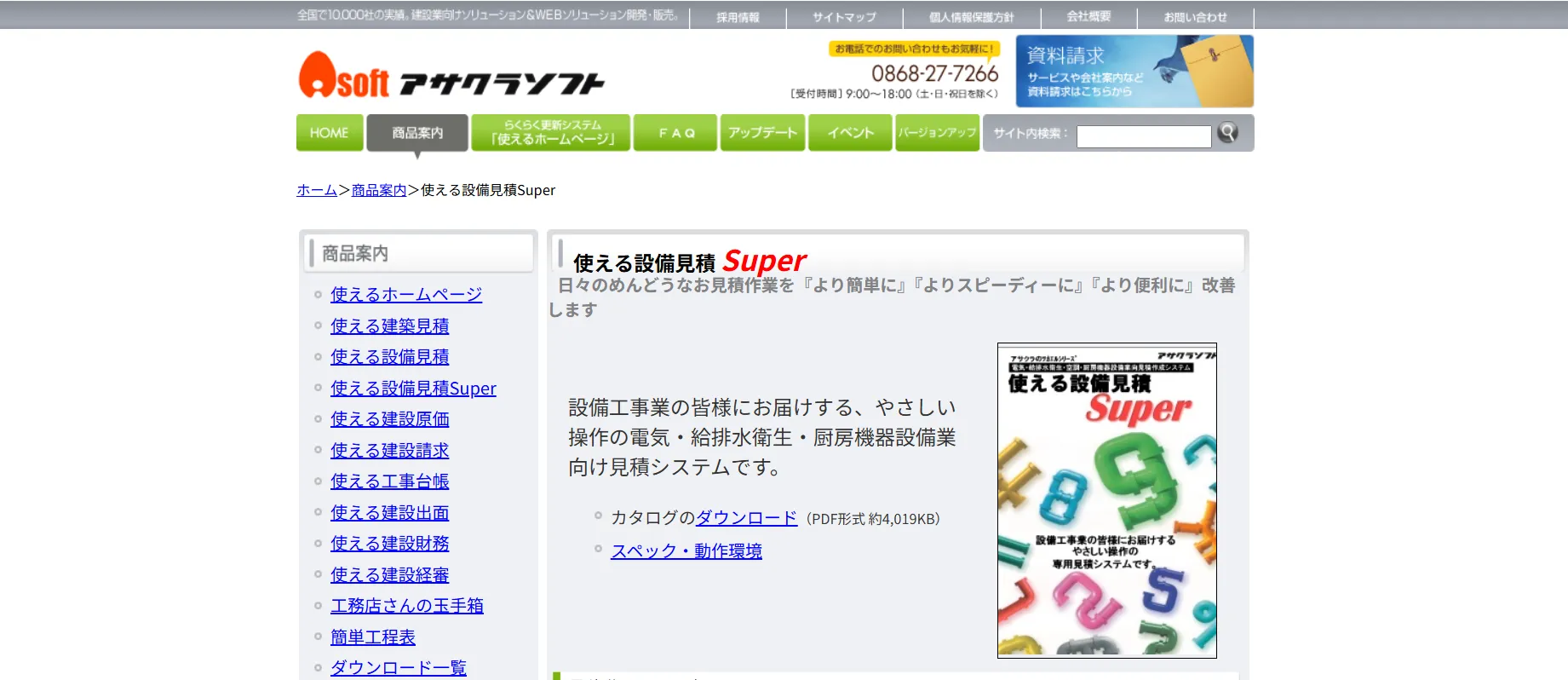Open 個人情報保護方針 in the top bar

[971, 17]
